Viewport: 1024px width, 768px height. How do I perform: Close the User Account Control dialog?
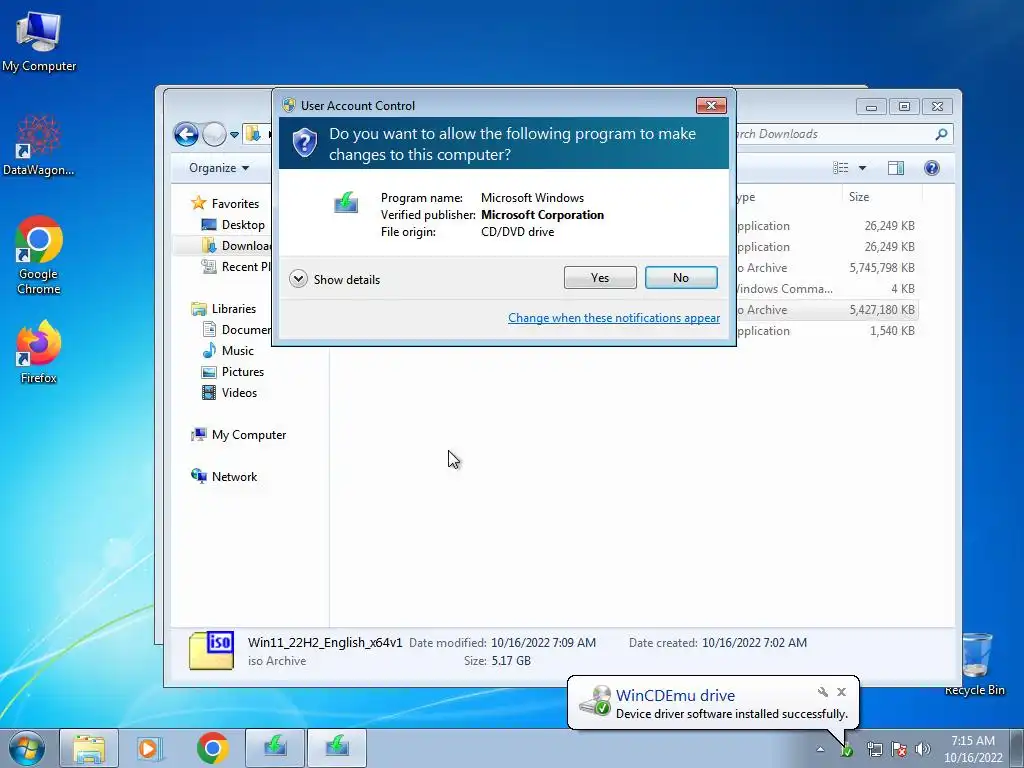[711, 105]
